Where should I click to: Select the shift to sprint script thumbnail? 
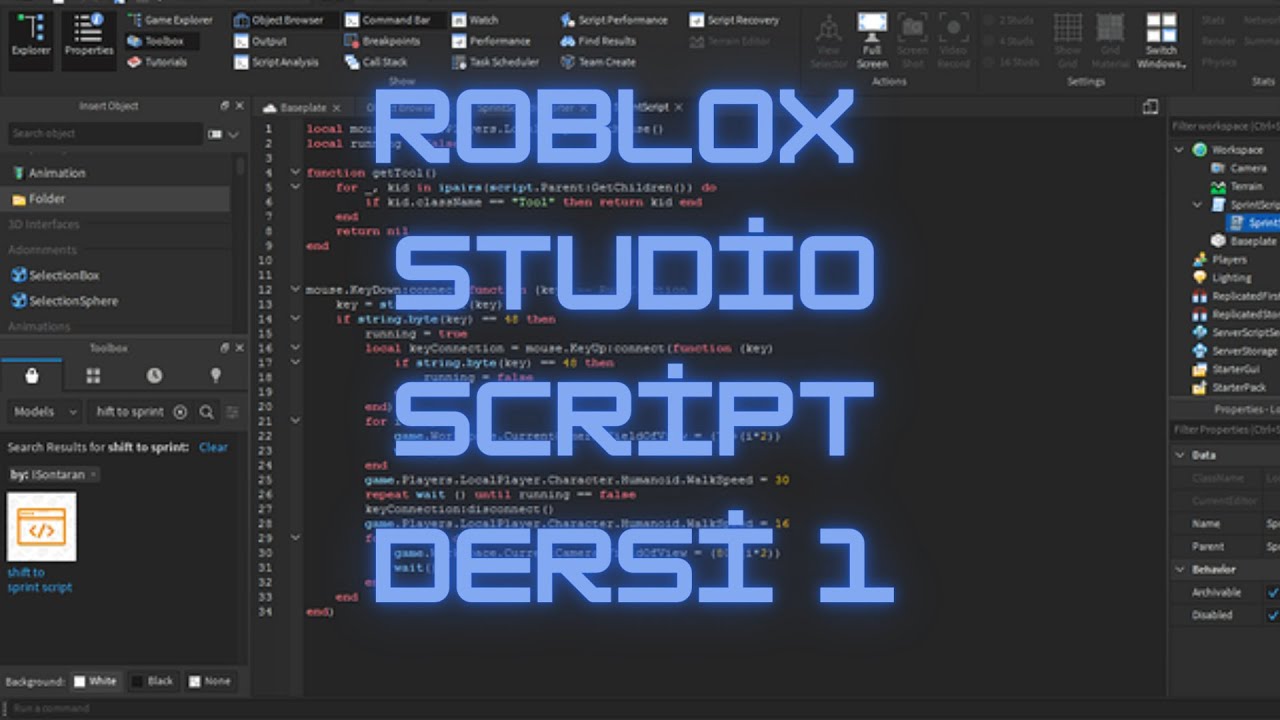pos(41,527)
